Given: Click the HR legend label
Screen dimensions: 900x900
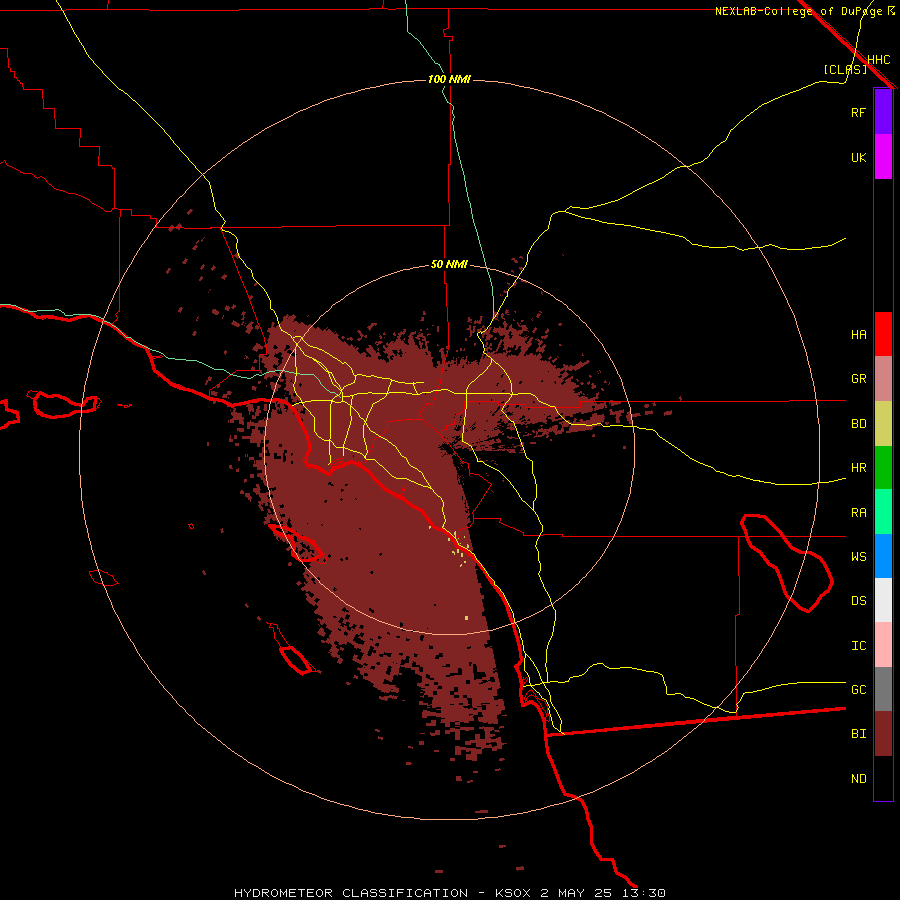Looking at the screenshot, I should [x=858, y=468].
